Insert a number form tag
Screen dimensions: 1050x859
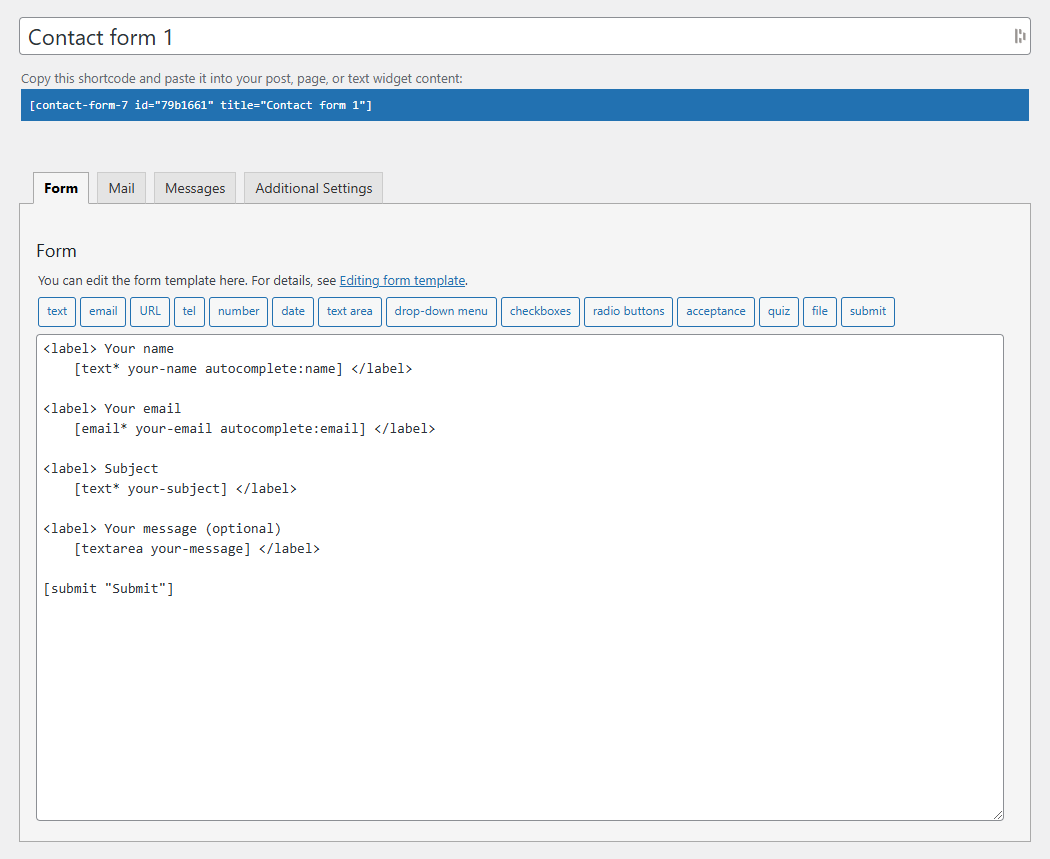[238, 311]
